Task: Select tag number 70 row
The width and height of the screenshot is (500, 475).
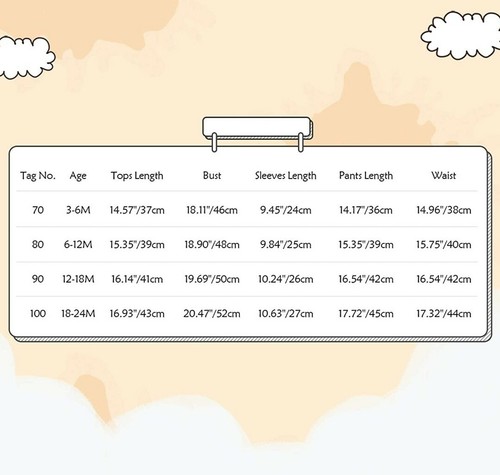Action: point(247,210)
